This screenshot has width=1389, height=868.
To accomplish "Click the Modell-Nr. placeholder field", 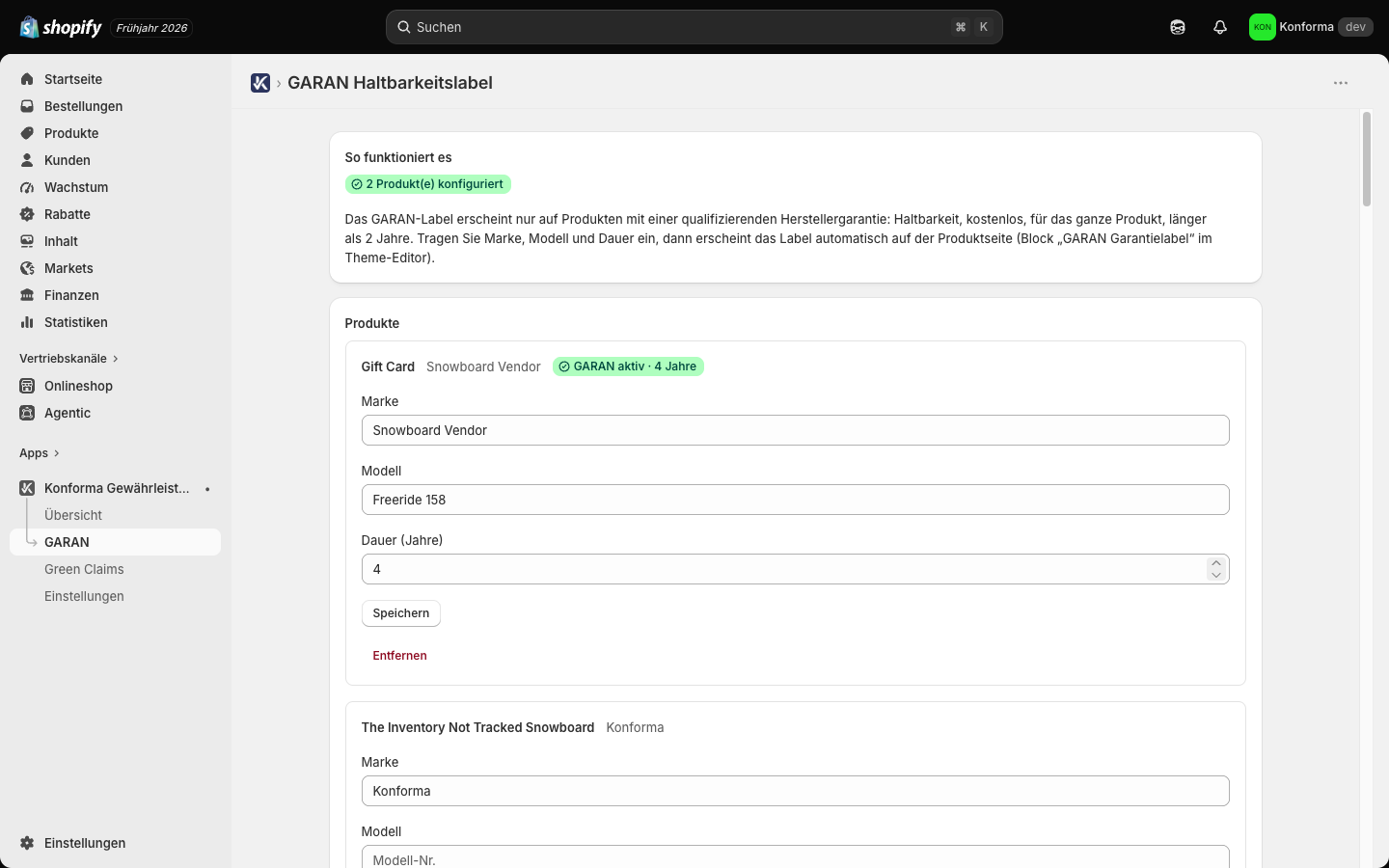I will point(796,857).
